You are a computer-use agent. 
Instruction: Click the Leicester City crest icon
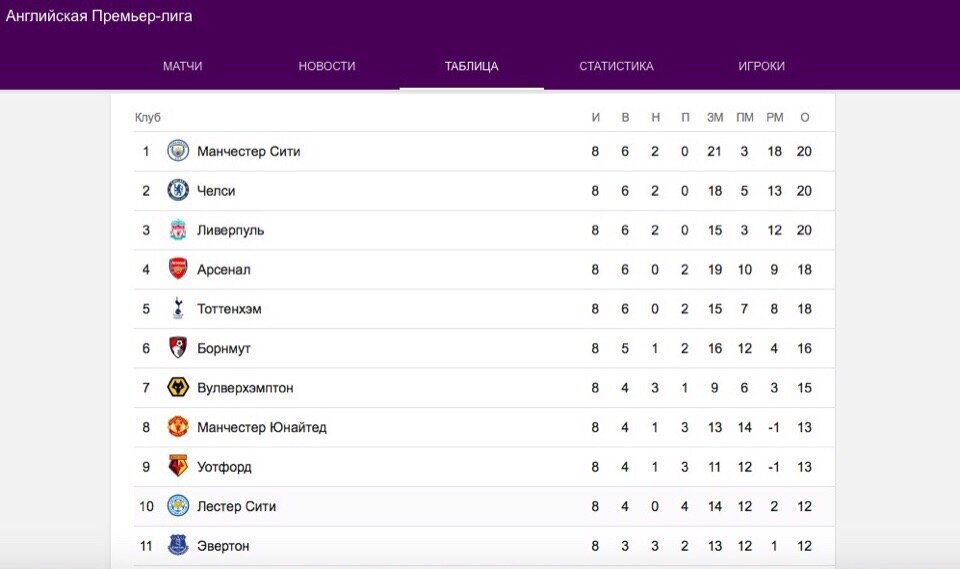tap(178, 506)
